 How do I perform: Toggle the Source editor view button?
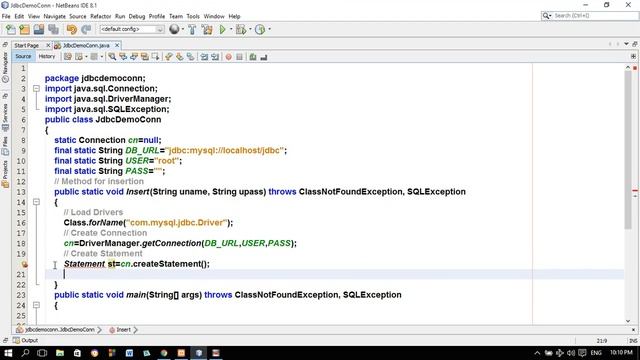[x=23, y=57]
